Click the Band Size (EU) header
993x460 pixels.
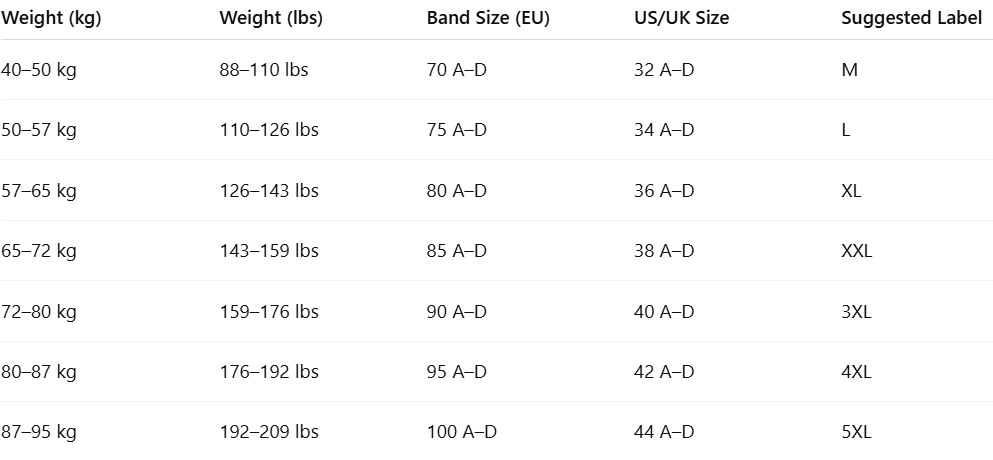pyautogui.click(x=488, y=18)
